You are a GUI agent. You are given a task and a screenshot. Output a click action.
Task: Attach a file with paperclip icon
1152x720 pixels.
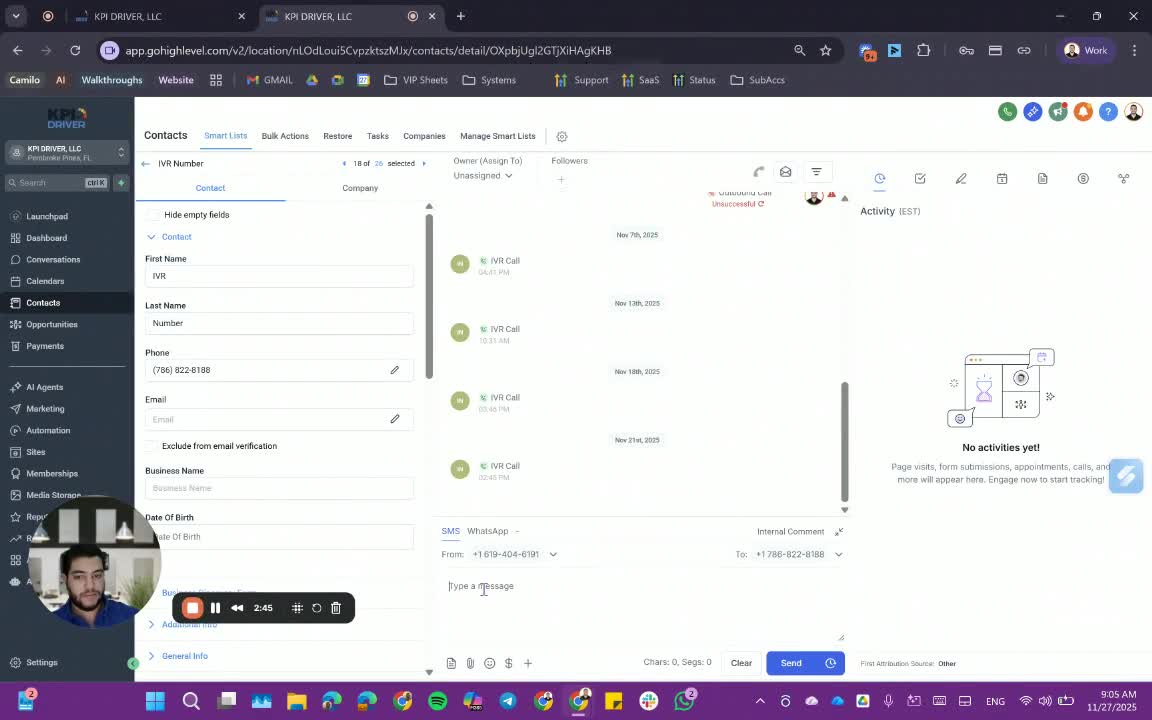pyautogui.click(x=470, y=663)
